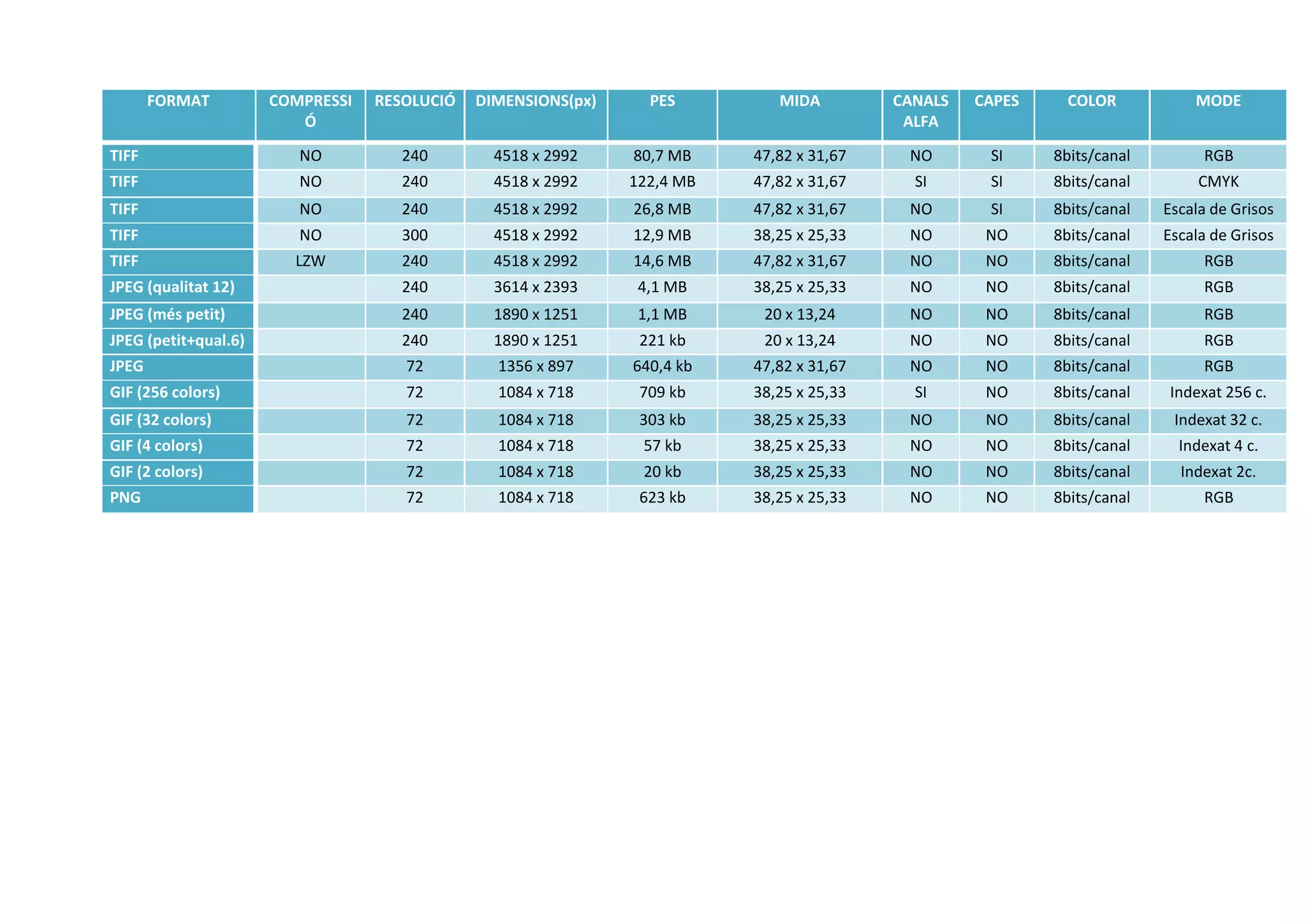Select the PES column header
This screenshot has width=1306, height=924.
[x=662, y=101]
